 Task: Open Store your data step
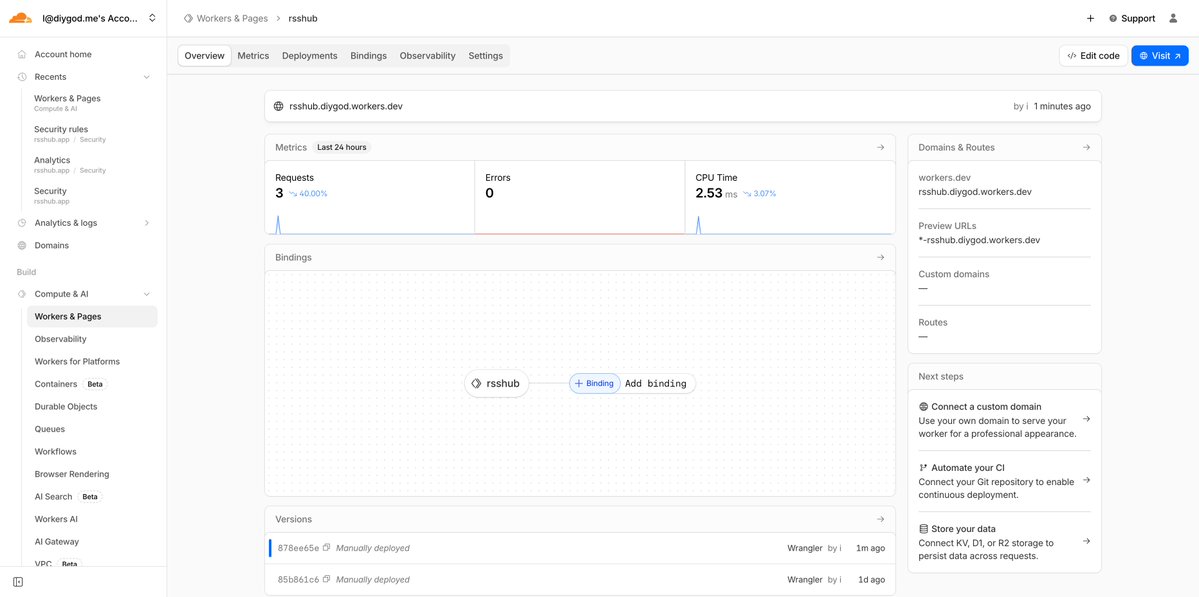pyautogui.click(x=1004, y=542)
